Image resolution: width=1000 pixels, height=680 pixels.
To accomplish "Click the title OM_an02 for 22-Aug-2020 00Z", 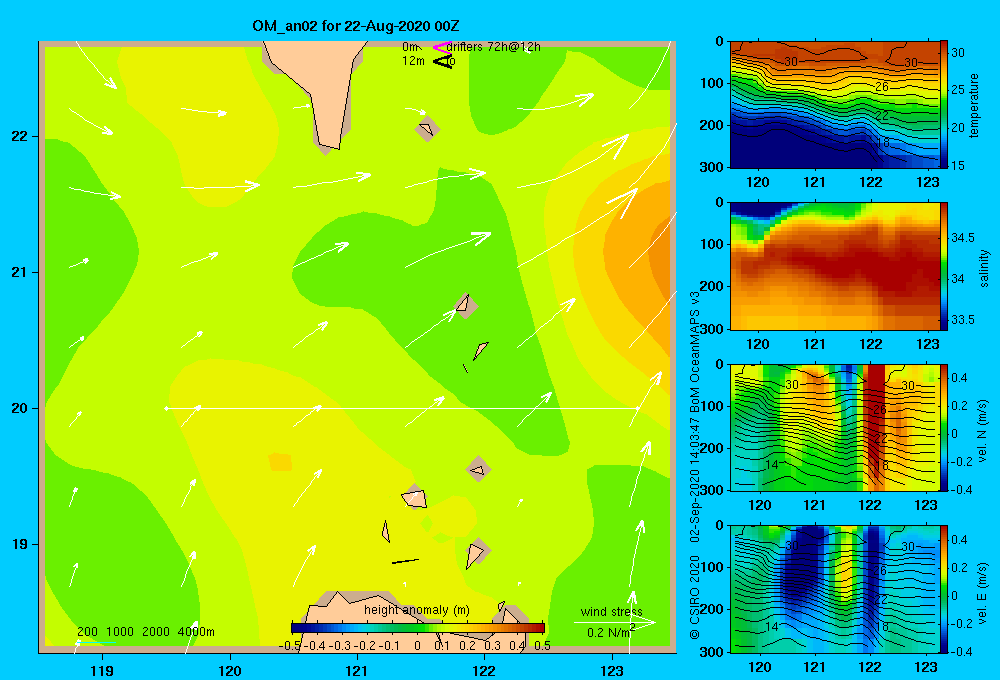I will pyautogui.click(x=355, y=26).
